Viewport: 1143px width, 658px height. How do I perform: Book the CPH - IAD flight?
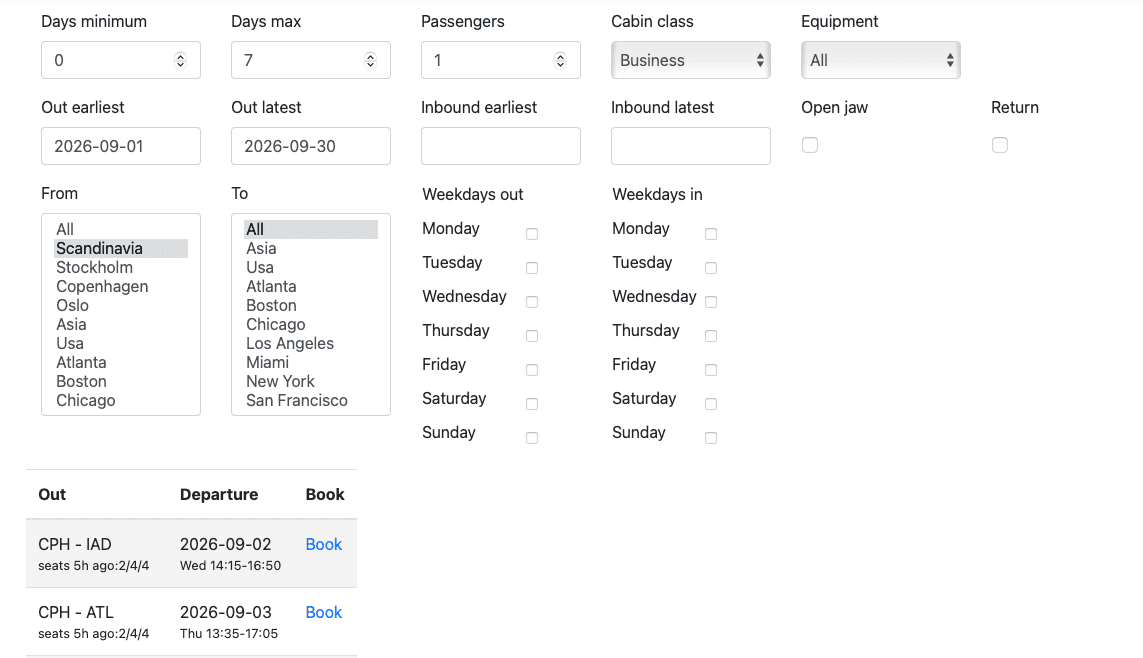click(323, 544)
